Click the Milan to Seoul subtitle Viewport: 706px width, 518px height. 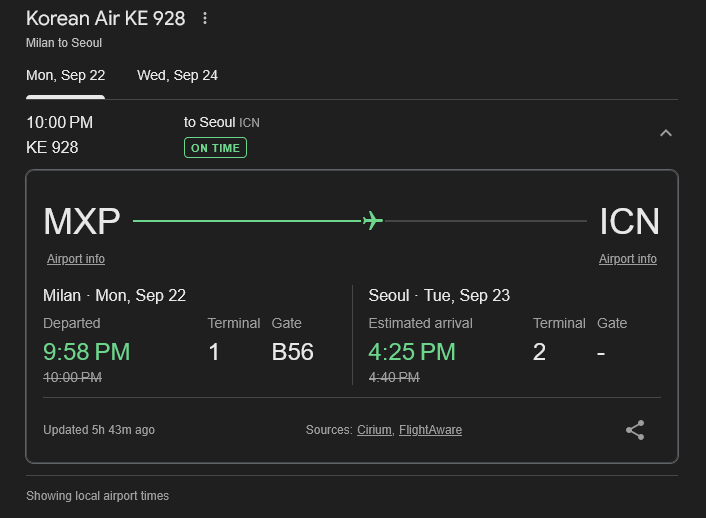64,43
